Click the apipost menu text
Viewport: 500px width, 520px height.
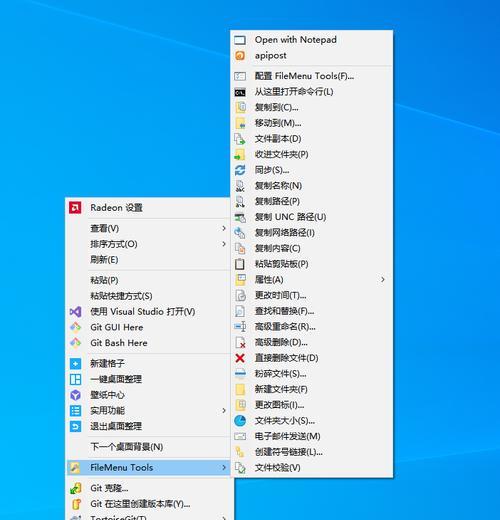(x=270, y=56)
